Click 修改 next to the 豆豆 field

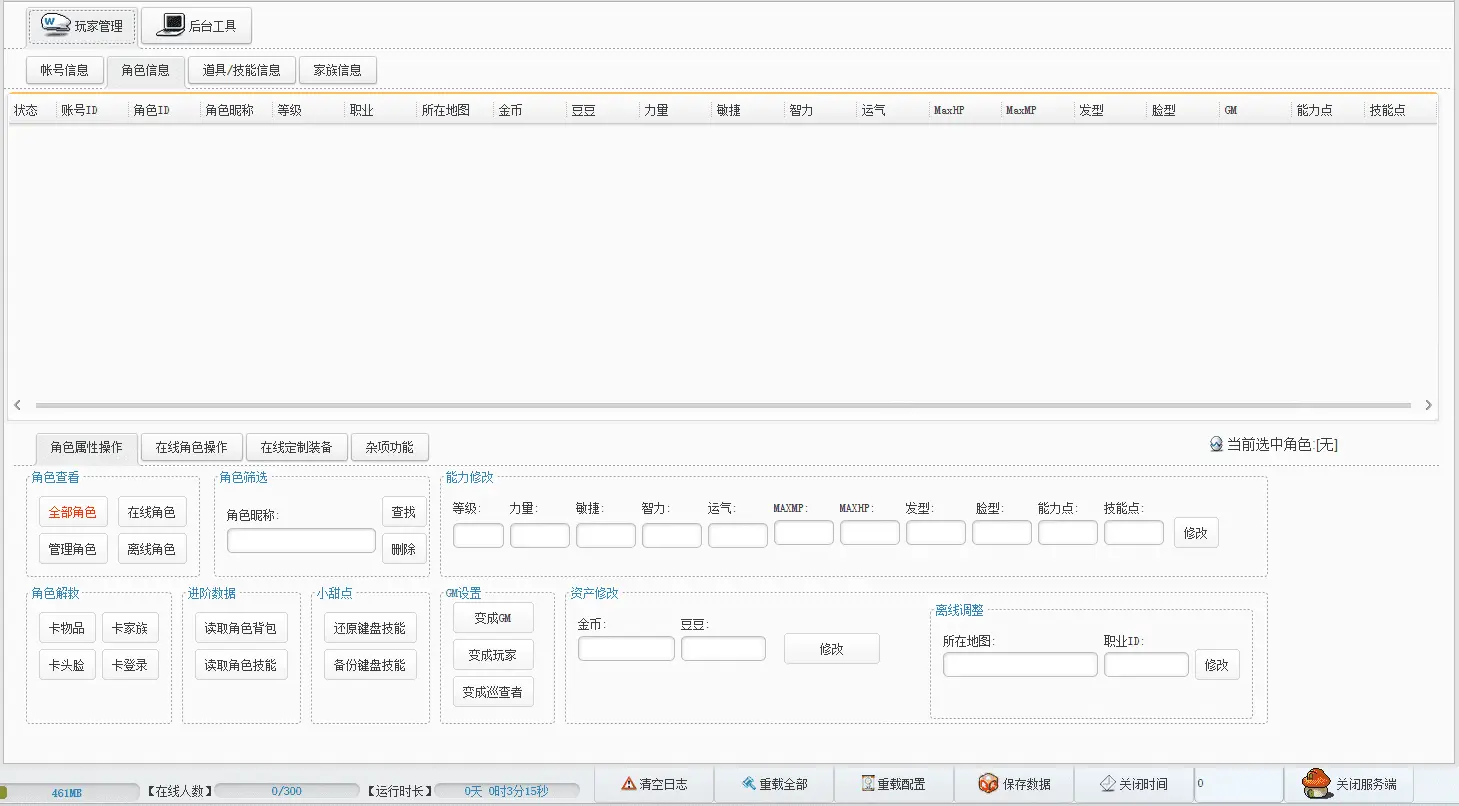click(832, 649)
